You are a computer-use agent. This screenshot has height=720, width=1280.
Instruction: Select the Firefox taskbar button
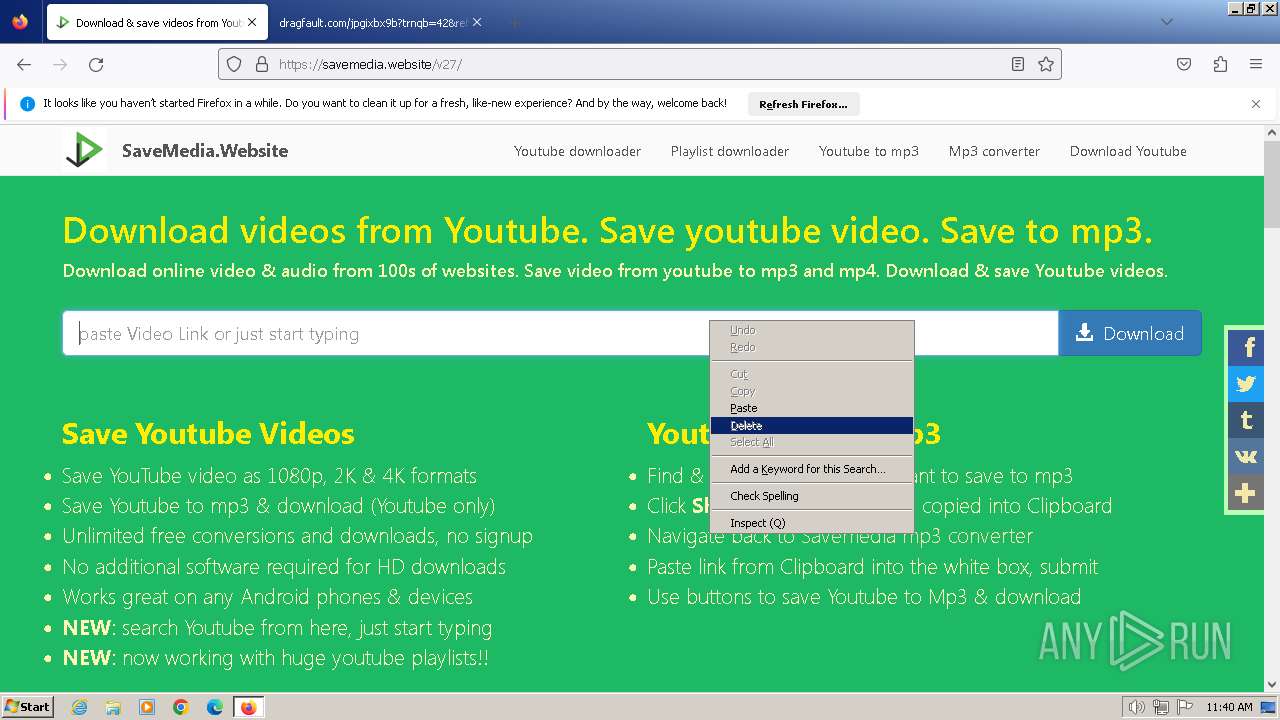click(248, 707)
